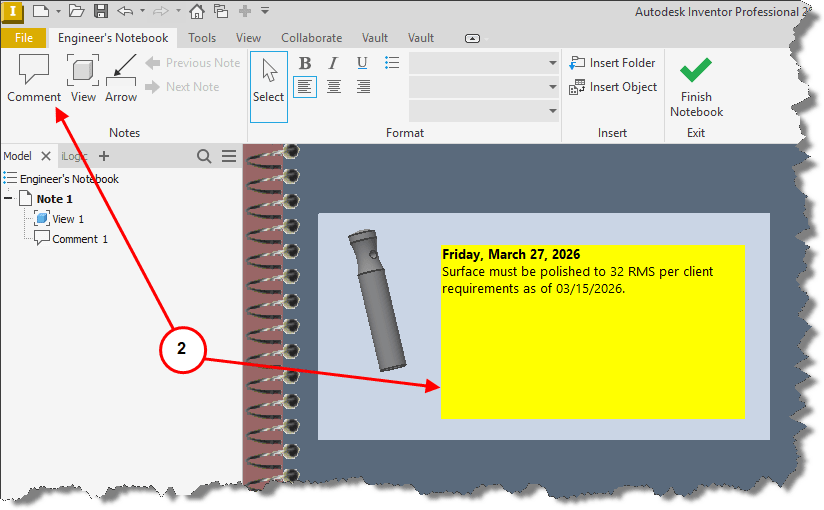Click the Redo arrow
Viewport: 824px width, 510px height.
(160, 11)
